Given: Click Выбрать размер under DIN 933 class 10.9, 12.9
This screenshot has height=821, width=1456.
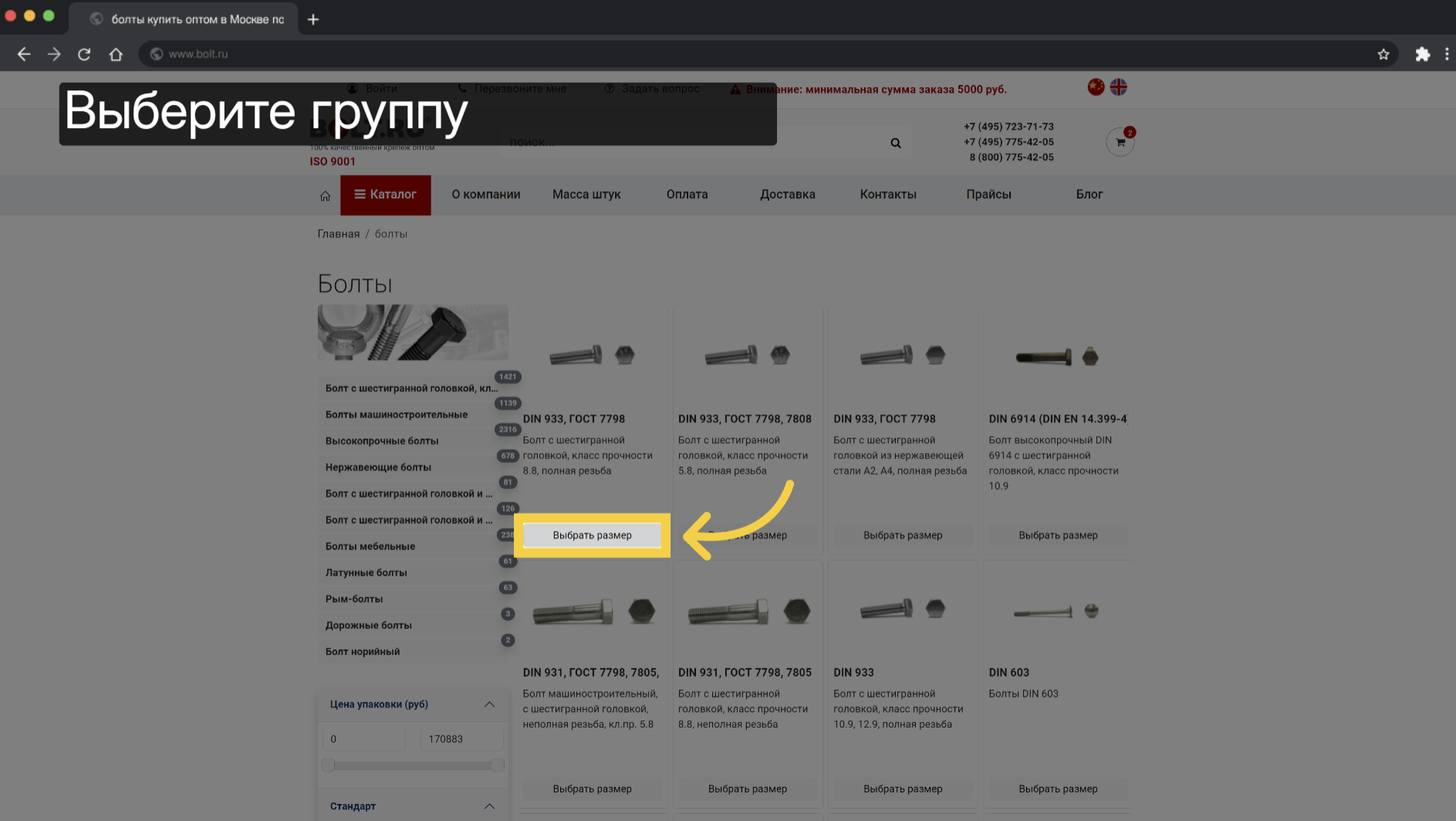Looking at the screenshot, I should tap(903, 789).
